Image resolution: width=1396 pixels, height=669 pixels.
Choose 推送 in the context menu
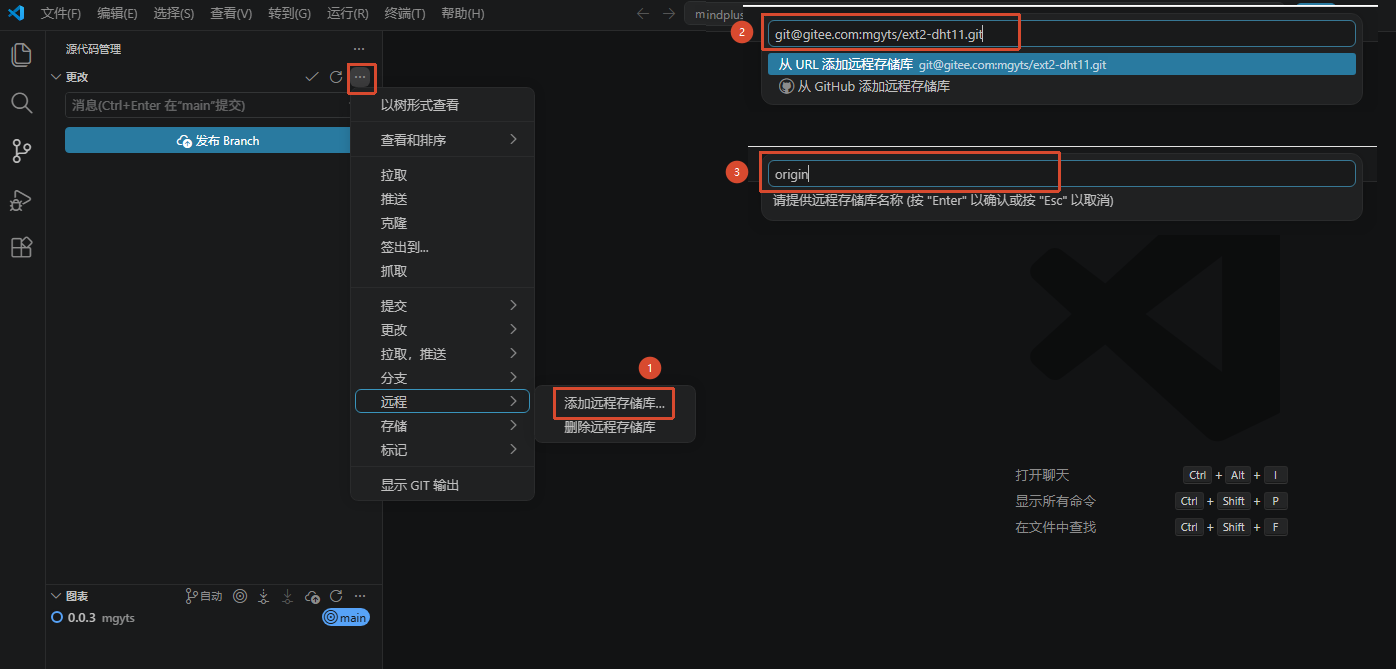click(x=442, y=198)
